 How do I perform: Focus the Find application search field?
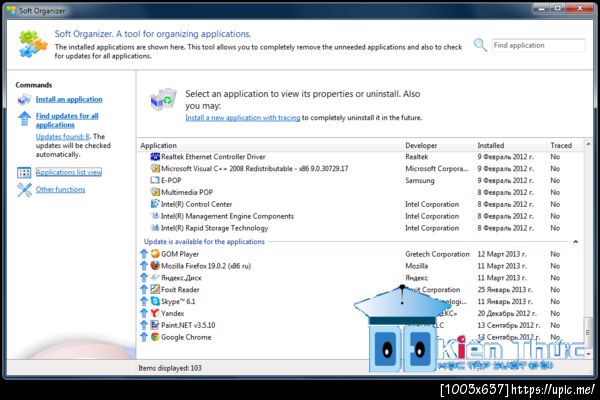coord(538,45)
